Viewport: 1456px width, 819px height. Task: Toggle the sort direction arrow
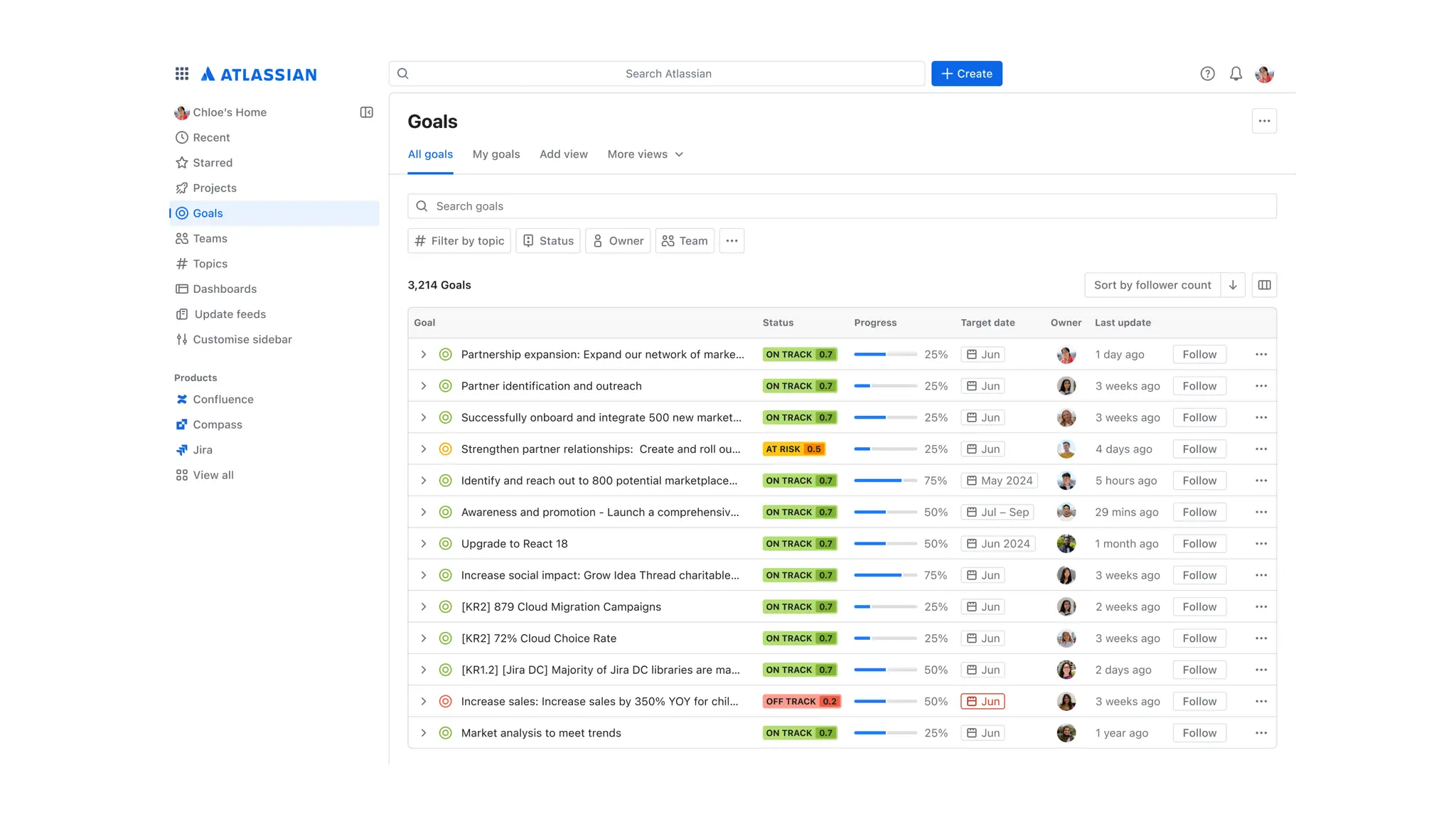pos(1233,285)
